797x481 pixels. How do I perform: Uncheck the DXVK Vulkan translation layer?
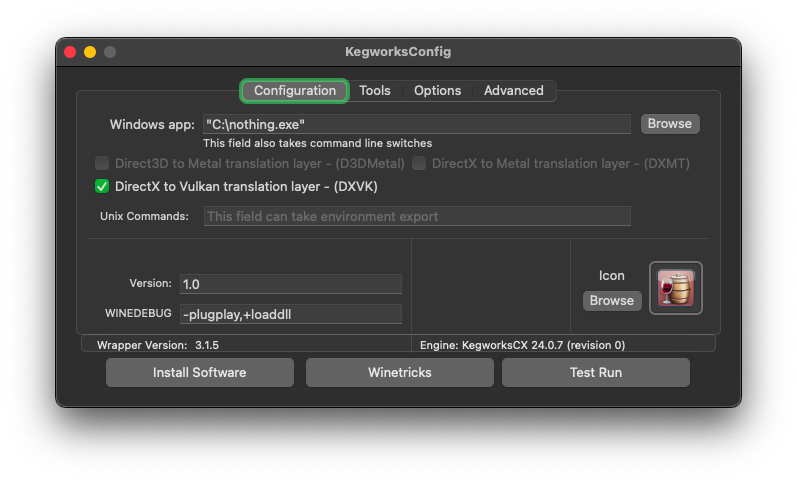pyautogui.click(x=102, y=186)
